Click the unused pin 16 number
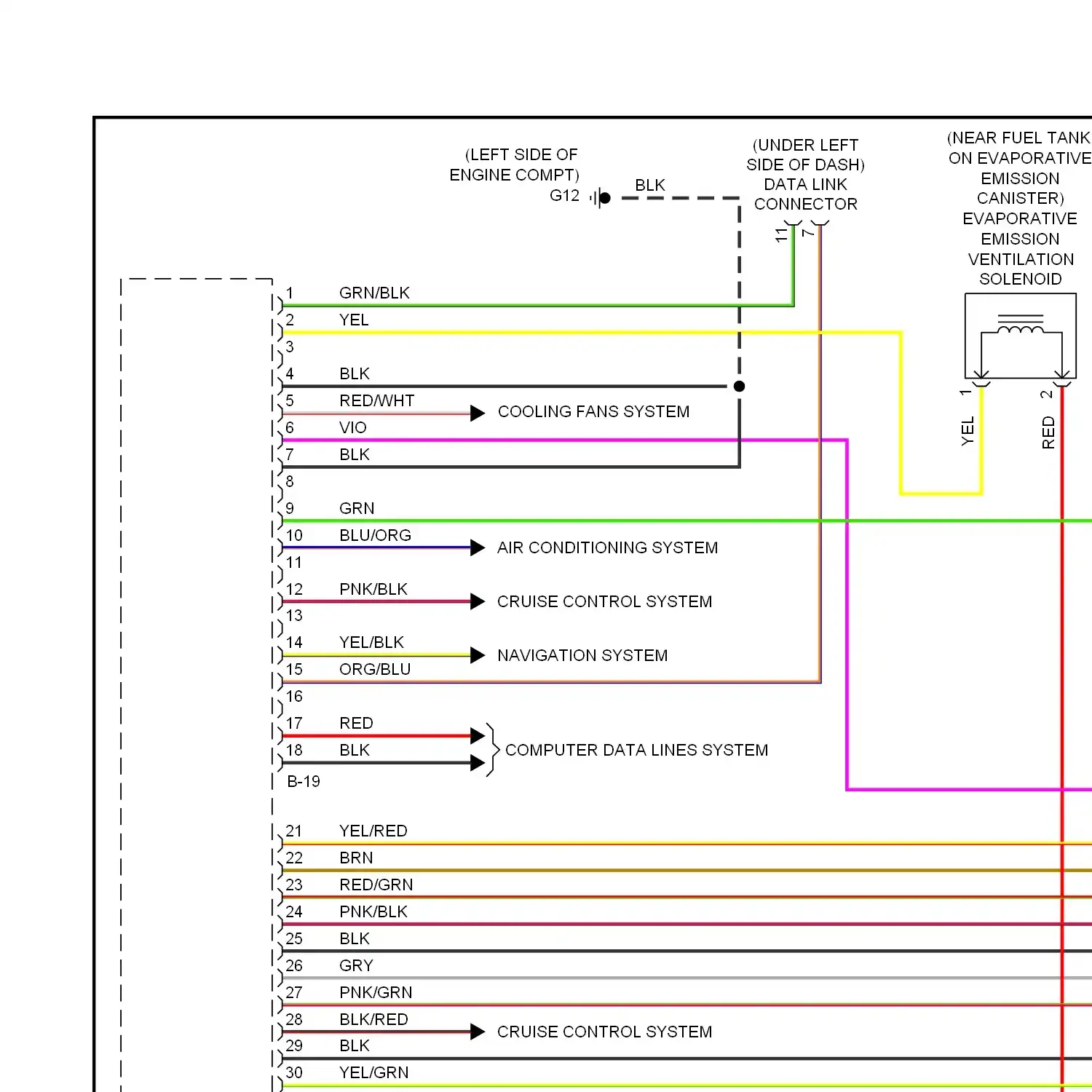Screen dimensions: 1092x1092 [x=294, y=696]
